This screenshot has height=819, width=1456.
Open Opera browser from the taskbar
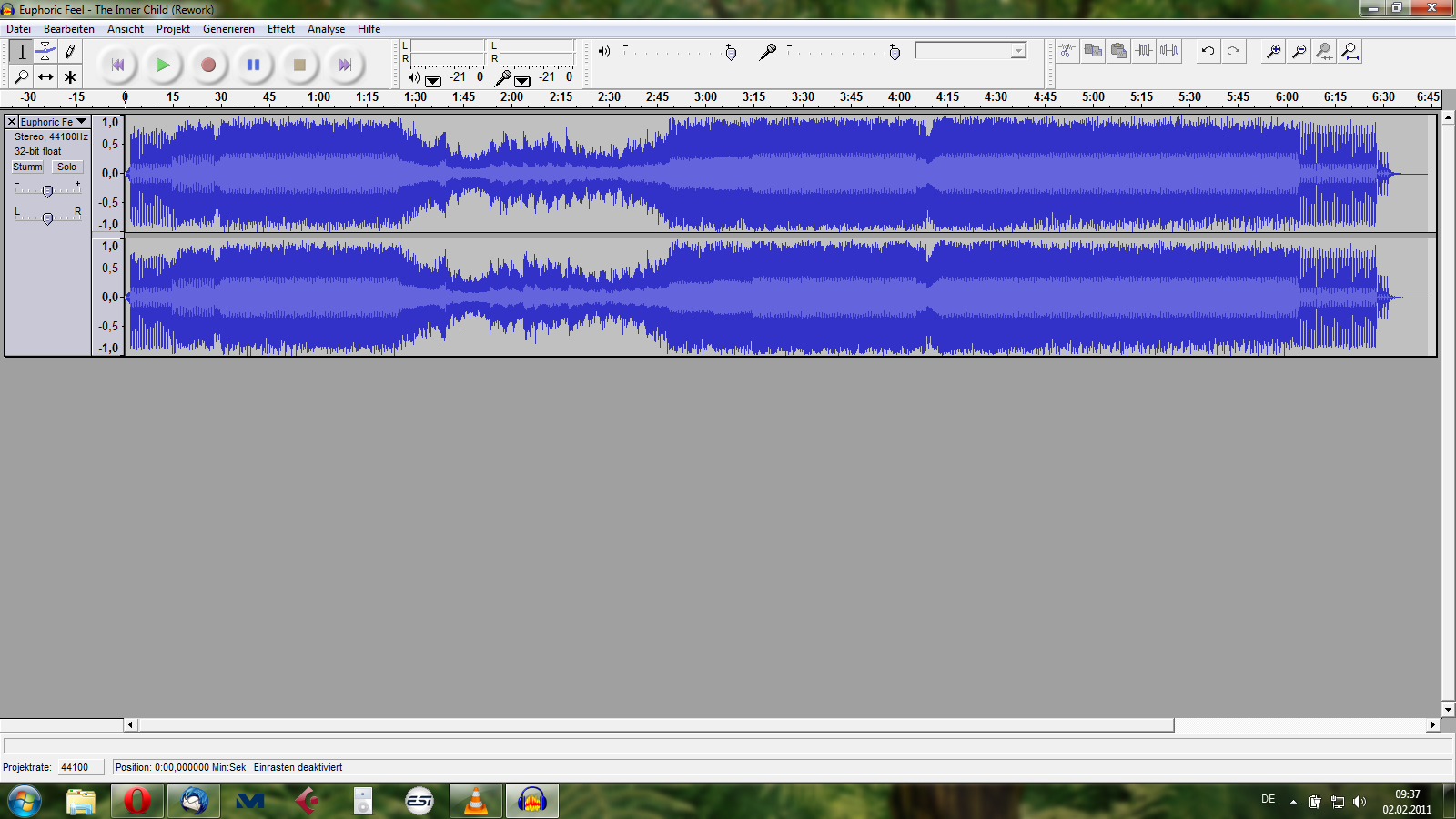click(137, 802)
